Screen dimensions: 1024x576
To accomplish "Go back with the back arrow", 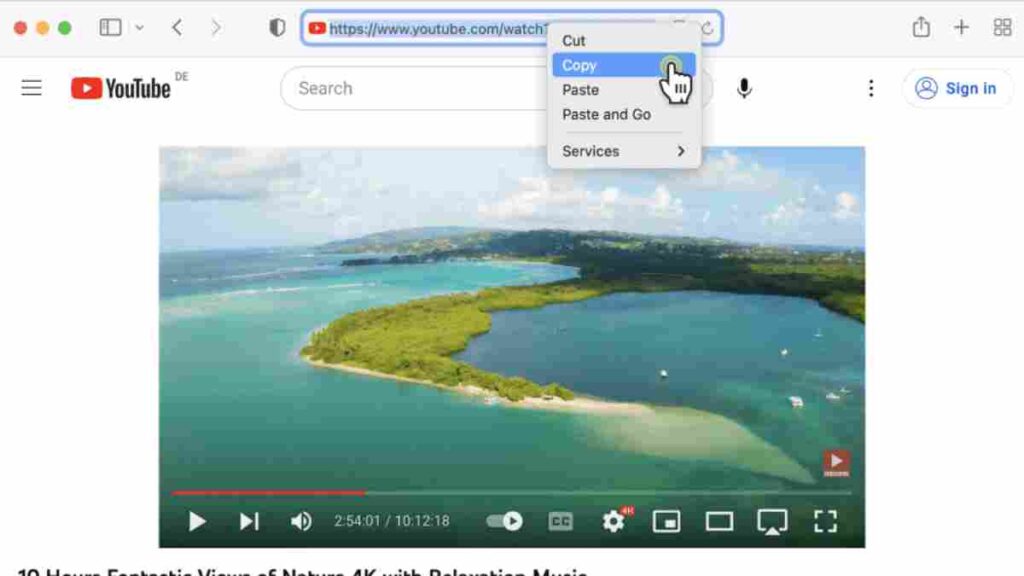I will [x=177, y=27].
